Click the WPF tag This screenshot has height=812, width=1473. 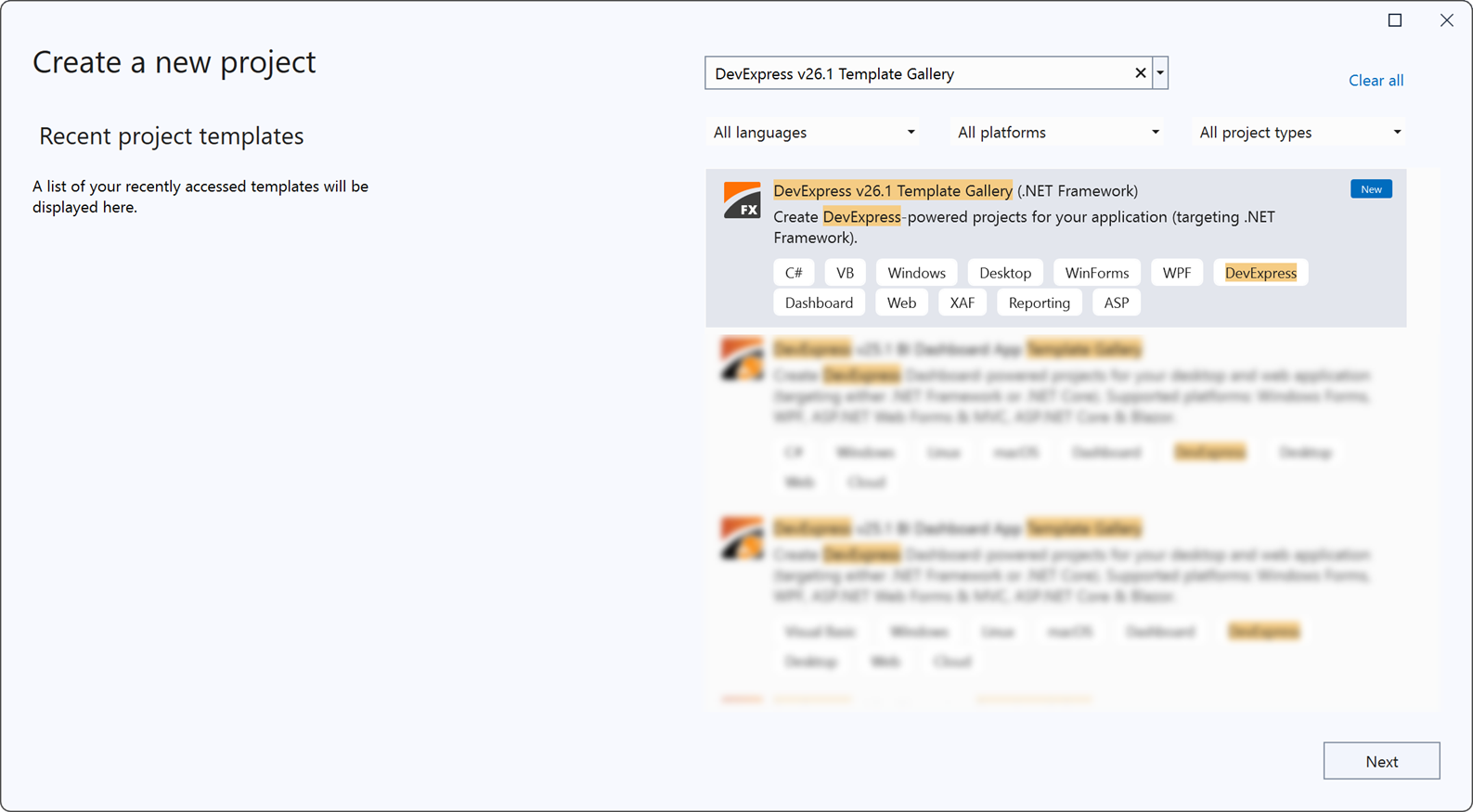1177,273
